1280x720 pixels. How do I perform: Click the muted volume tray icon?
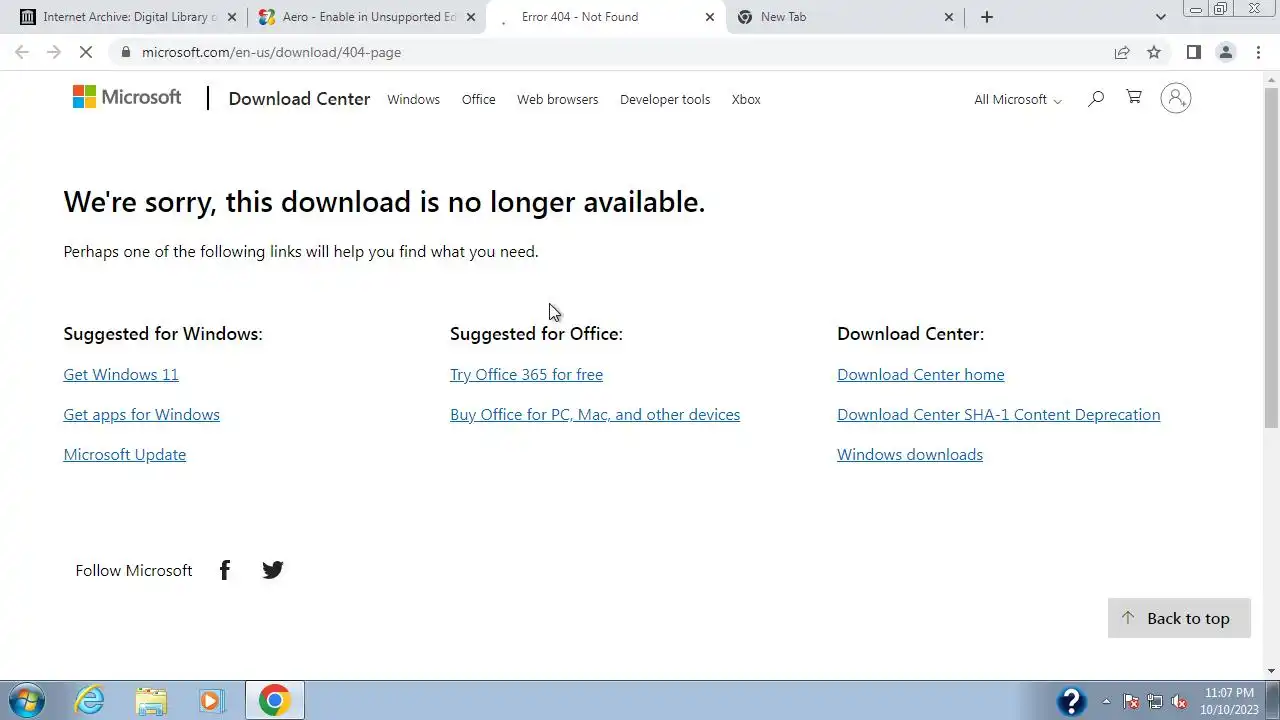tap(1180, 701)
